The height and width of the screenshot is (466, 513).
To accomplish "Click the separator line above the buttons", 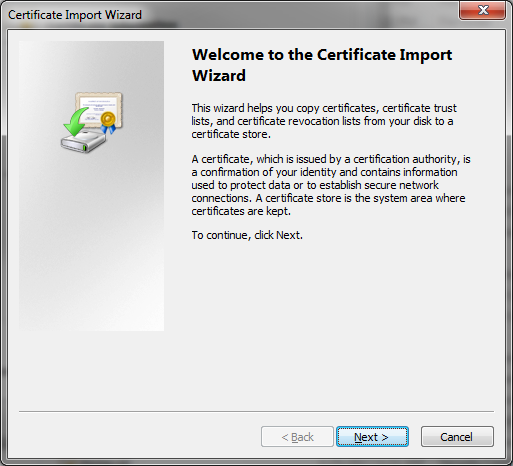I will click(x=256, y=411).
